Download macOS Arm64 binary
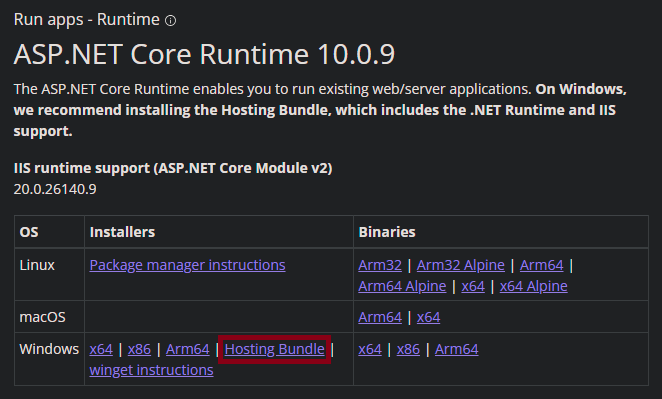 pos(380,317)
